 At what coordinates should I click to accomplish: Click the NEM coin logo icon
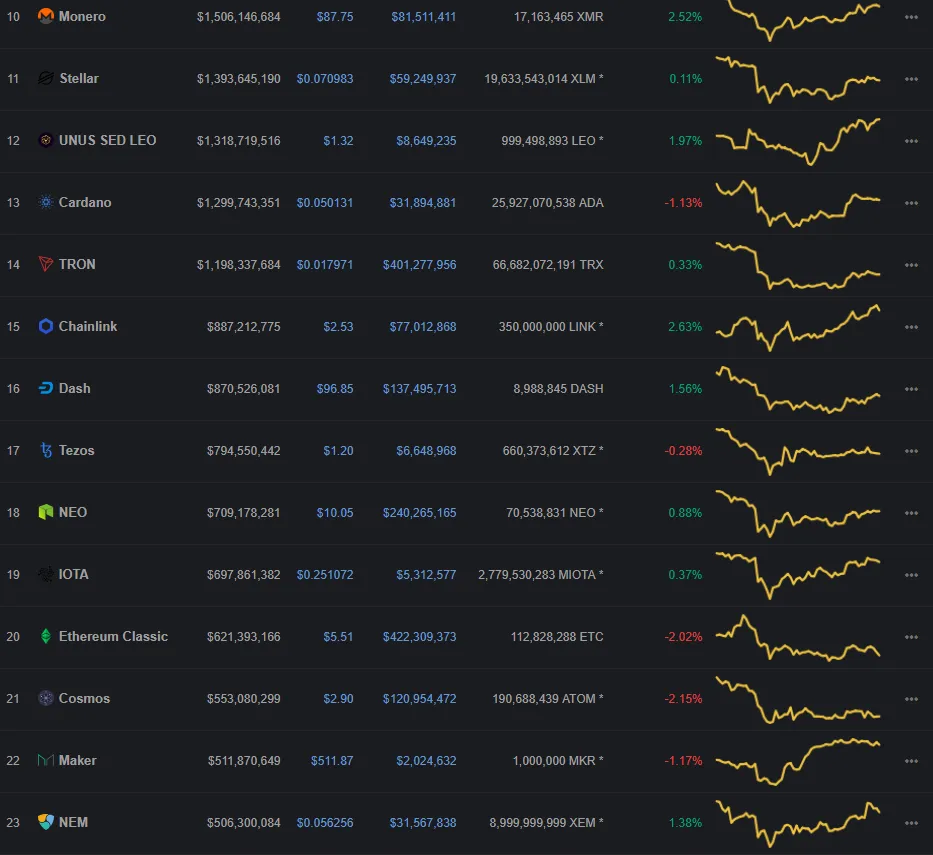coord(46,822)
